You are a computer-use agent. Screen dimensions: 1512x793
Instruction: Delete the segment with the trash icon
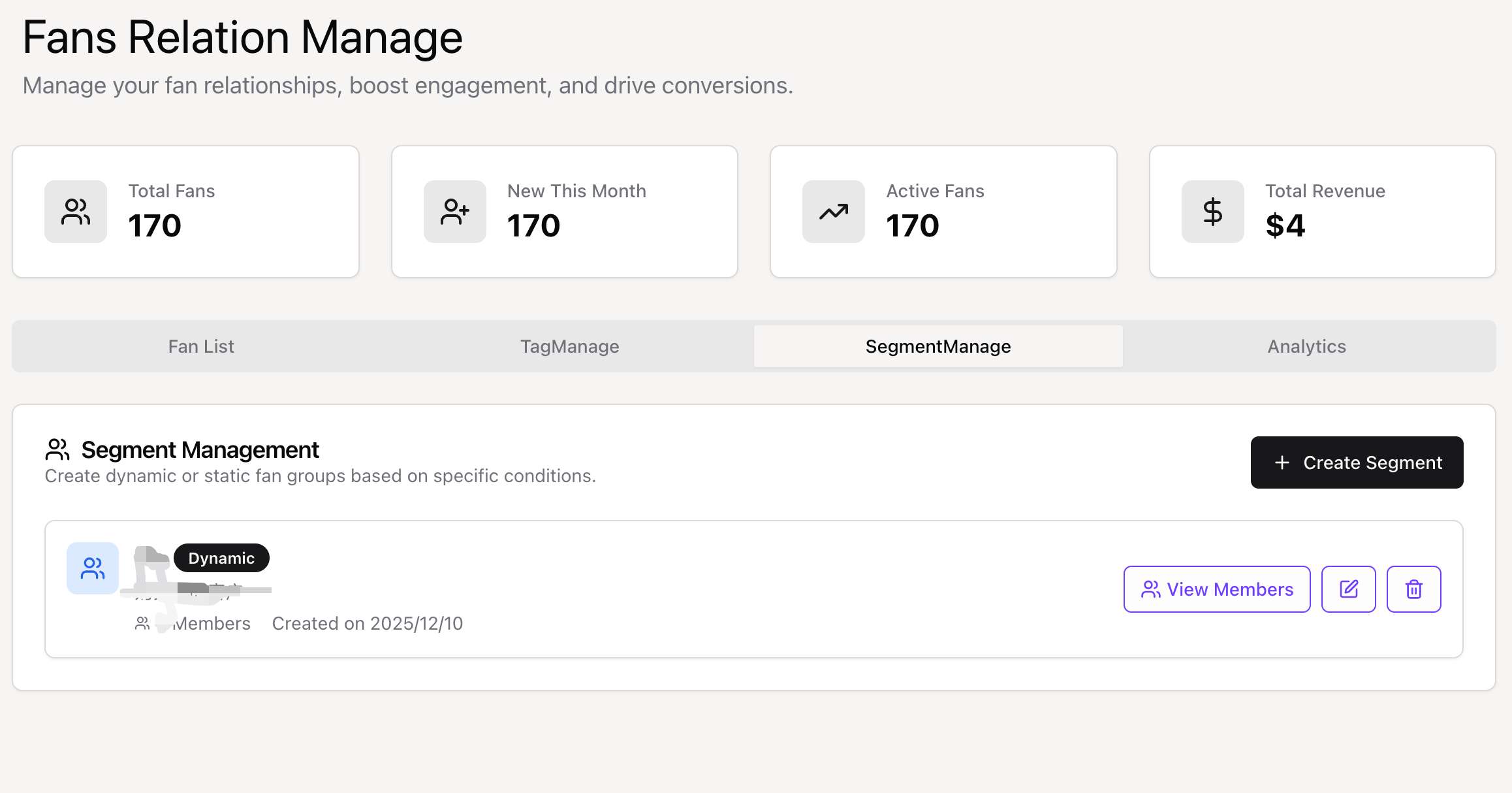point(1413,589)
